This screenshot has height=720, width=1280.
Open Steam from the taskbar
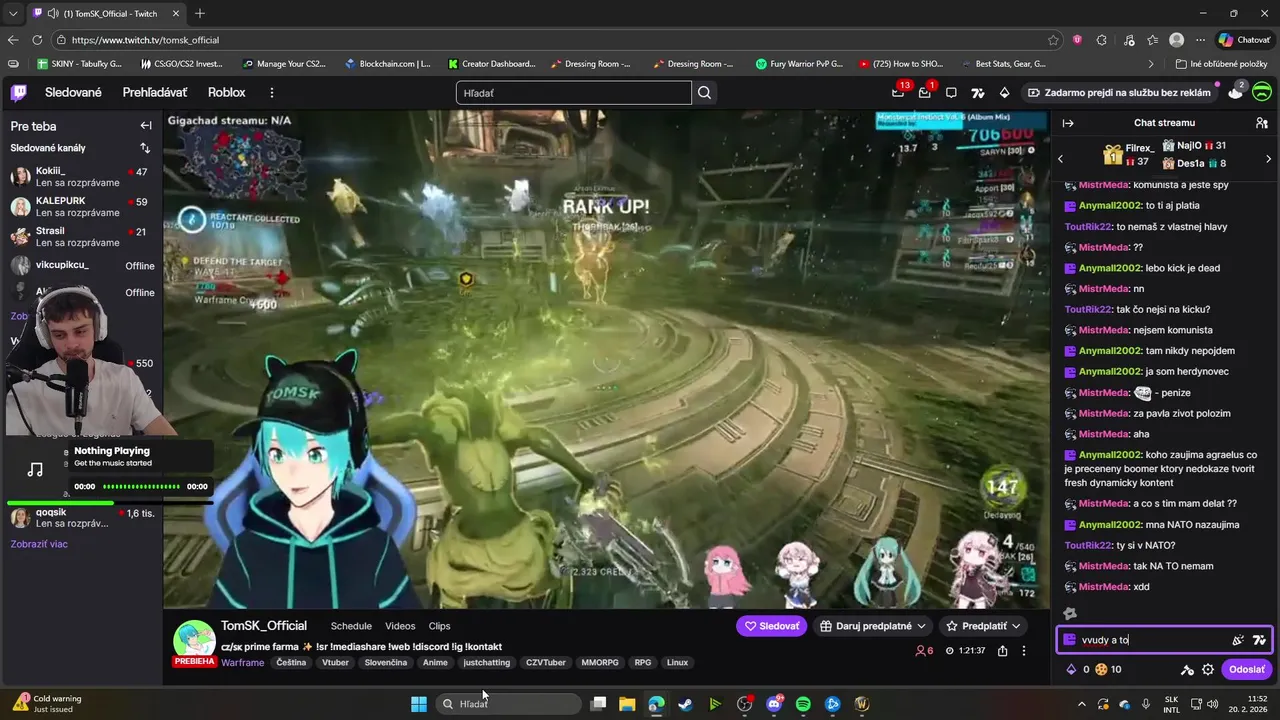tap(685, 704)
